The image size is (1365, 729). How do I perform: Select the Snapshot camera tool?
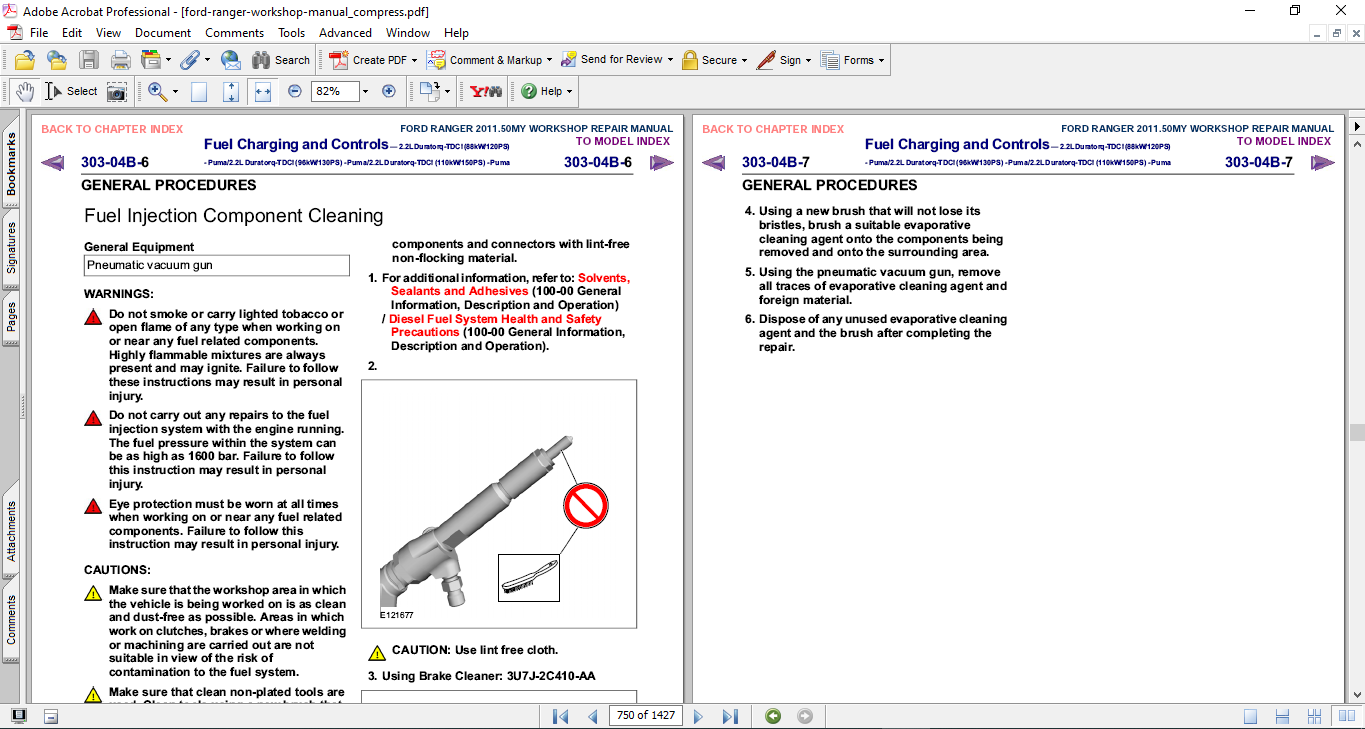[x=117, y=92]
